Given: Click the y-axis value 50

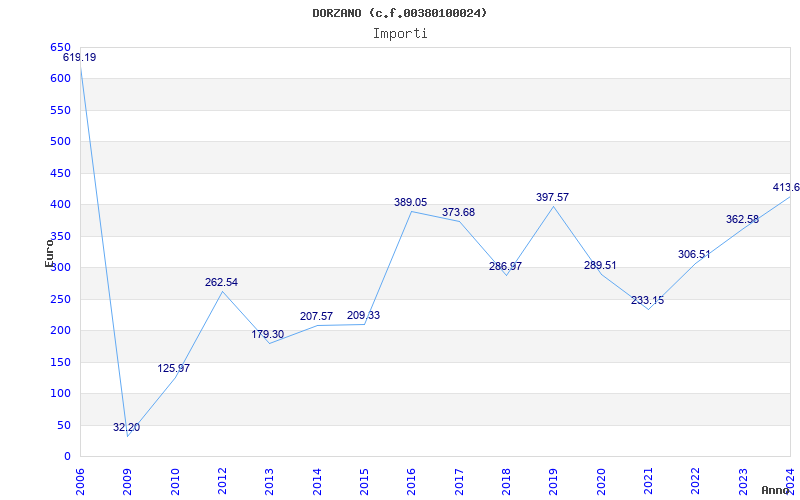Looking at the screenshot, I should 63,426.
